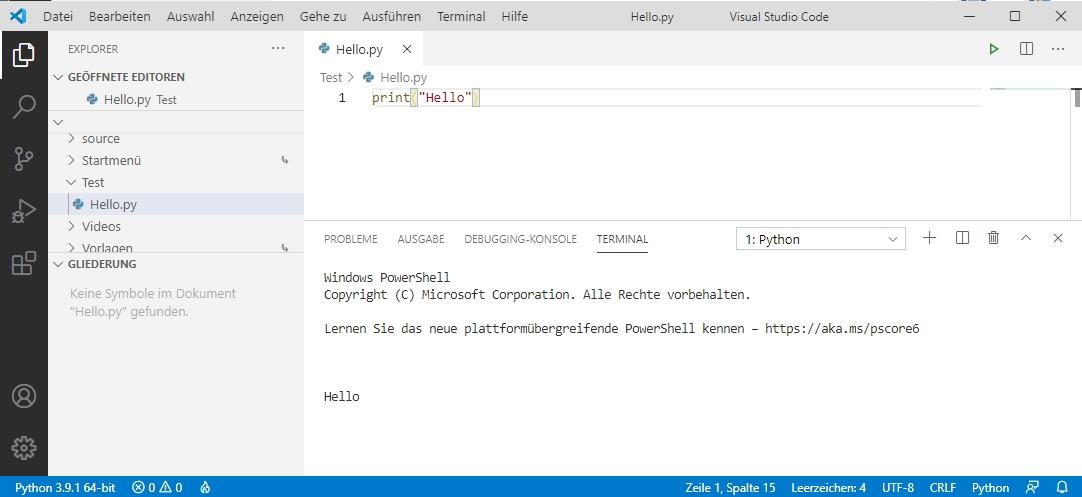Open Explorer views and more actions ellipsis
The width and height of the screenshot is (1082, 497).
[x=278, y=48]
